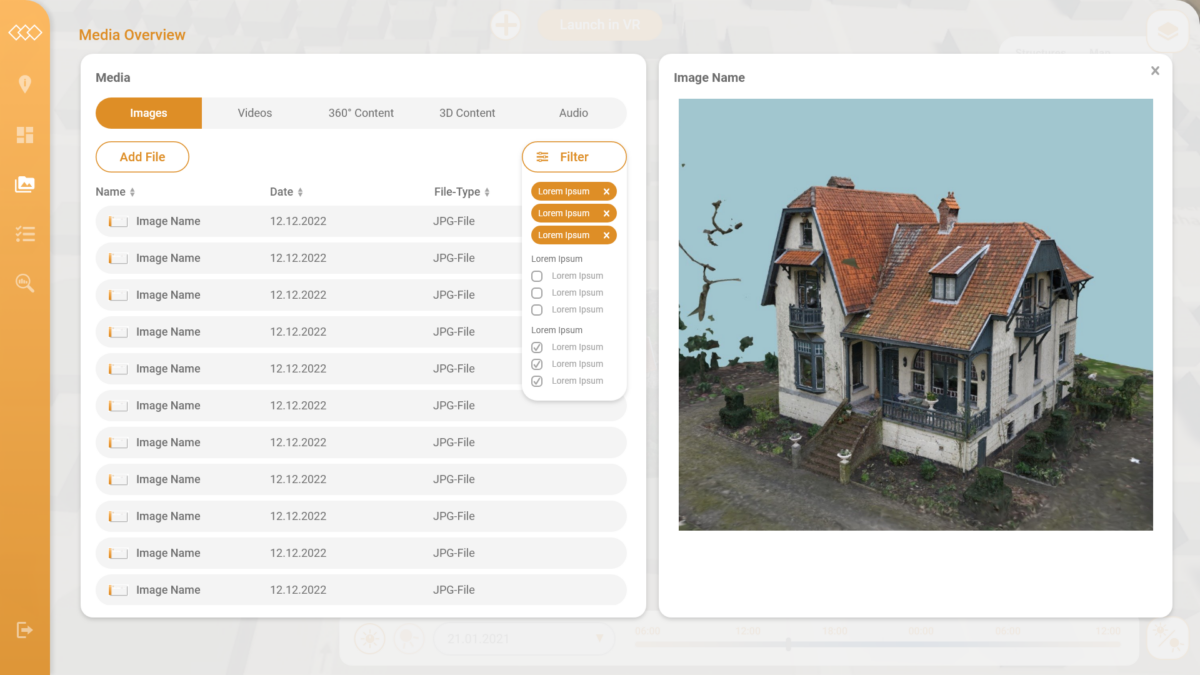The width and height of the screenshot is (1200, 675).
Task: Check the first unchecked Lorem Ipsum checkbox
Action: 537,276
